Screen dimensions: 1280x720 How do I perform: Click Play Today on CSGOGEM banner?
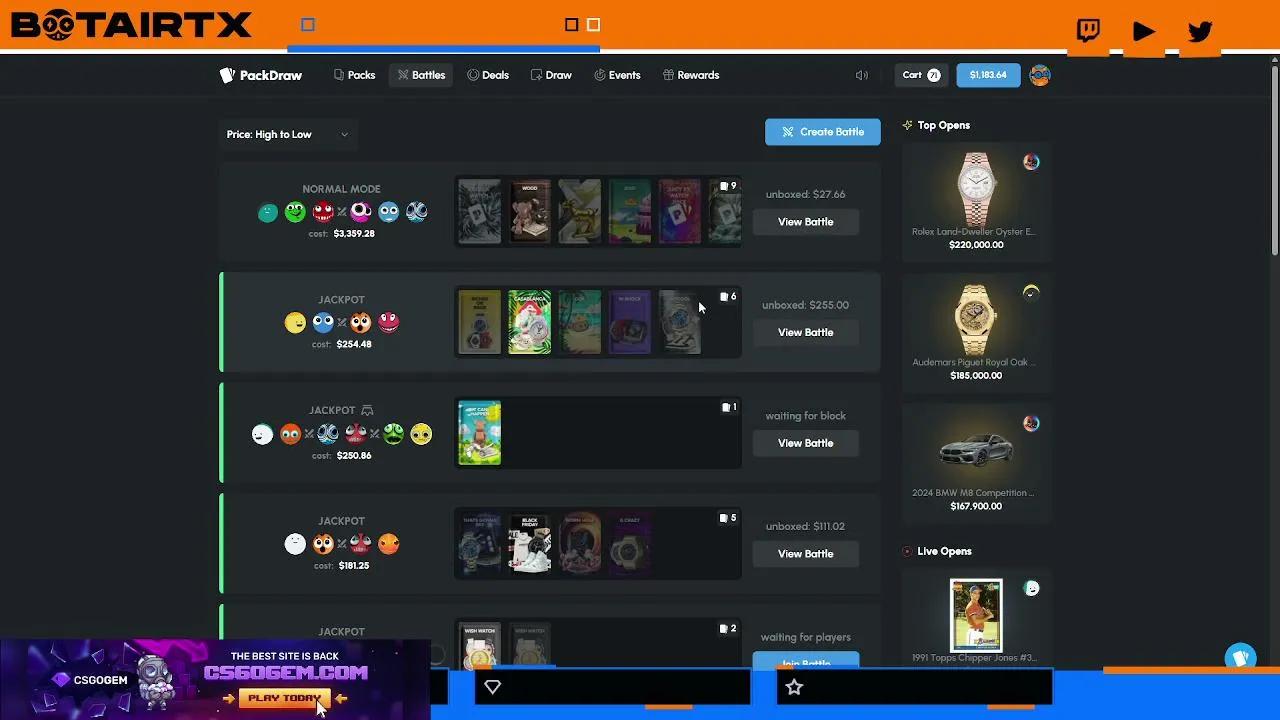(285, 698)
